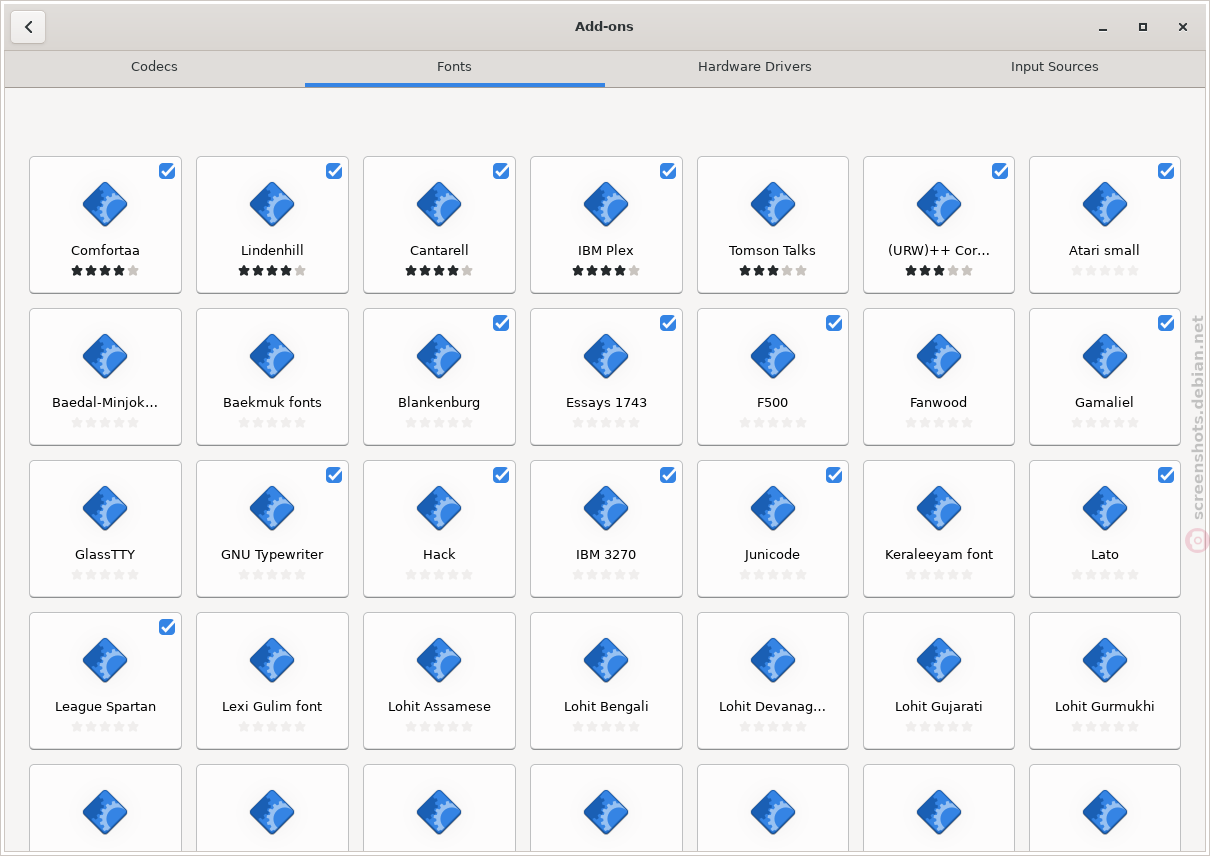Screen dimensions: 1210x856
Task: Click the IBM Plex star rating
Action: [x=606, y=271]
